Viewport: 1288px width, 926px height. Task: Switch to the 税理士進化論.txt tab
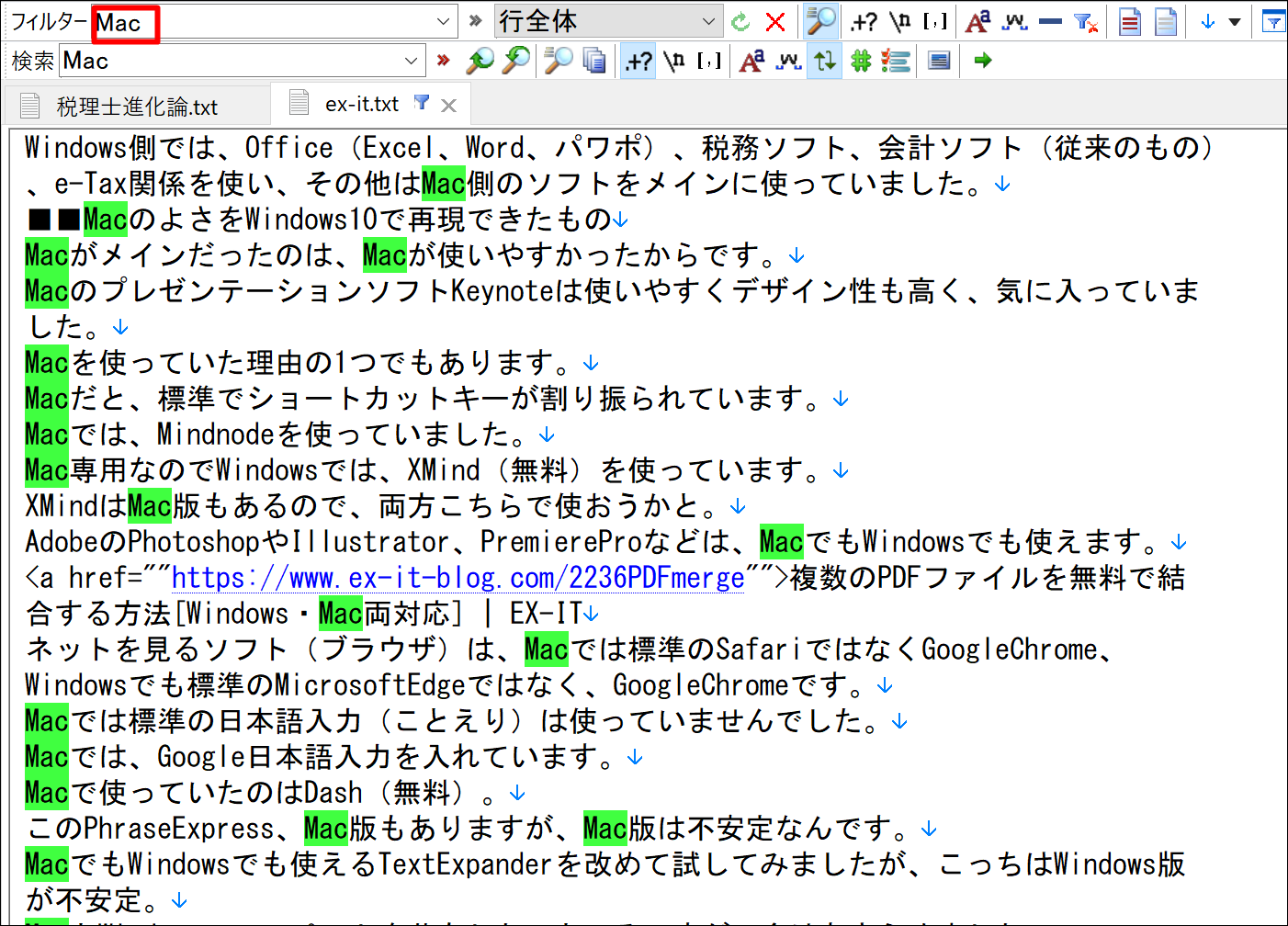[x=138, y=106]
